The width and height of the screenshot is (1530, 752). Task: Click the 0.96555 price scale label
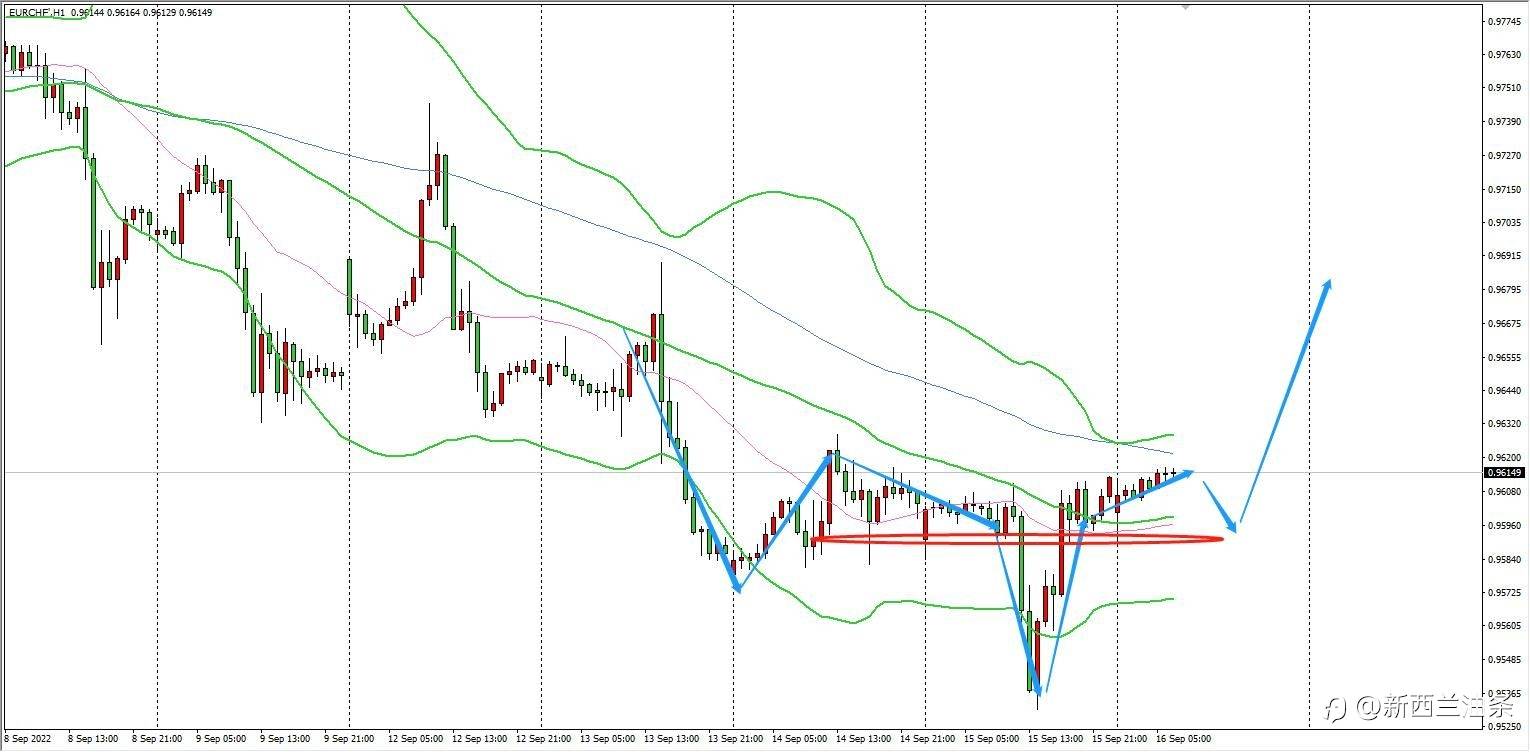(x=1504, y=357)
